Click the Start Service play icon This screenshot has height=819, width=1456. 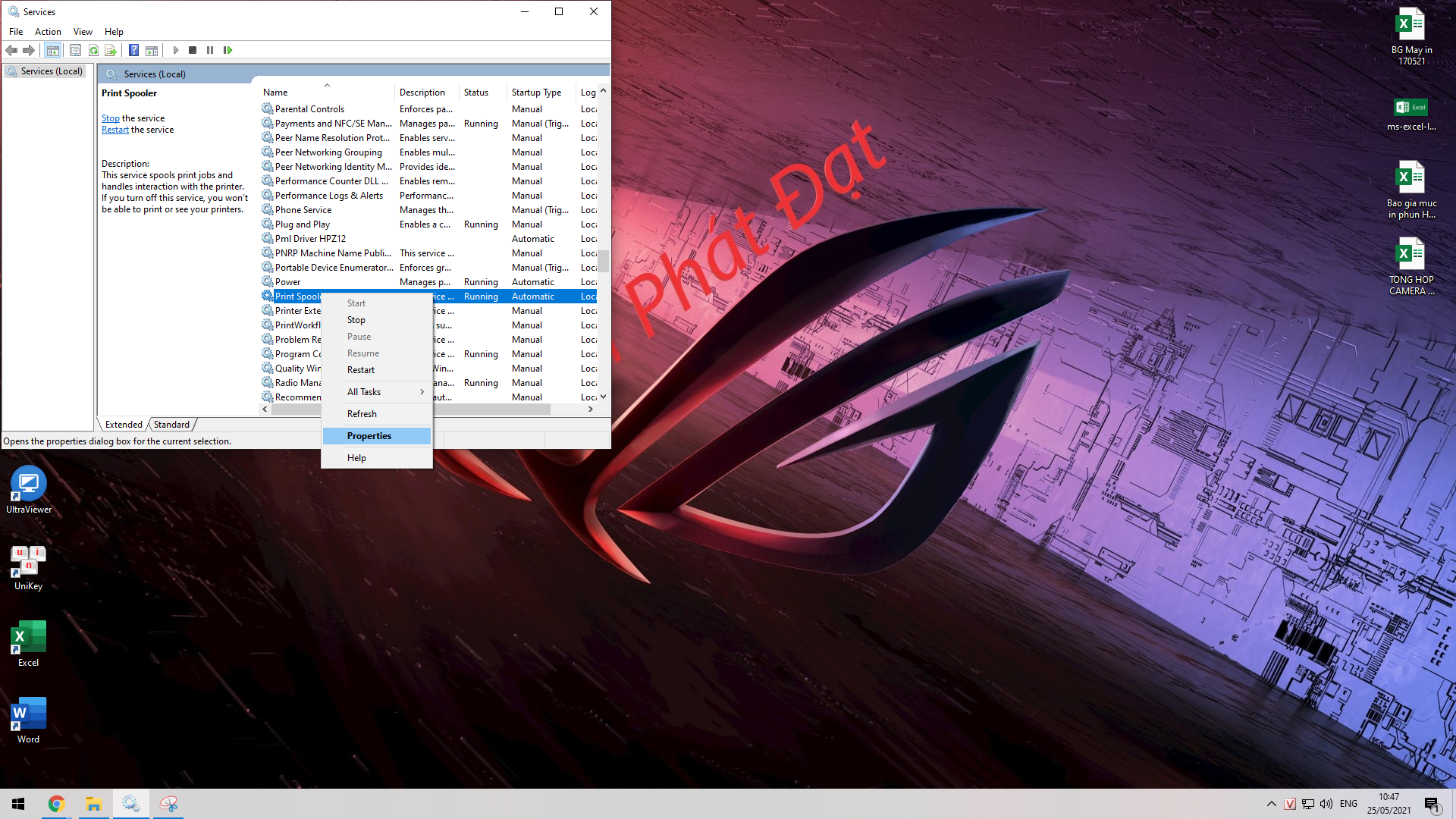click(176, 50)
